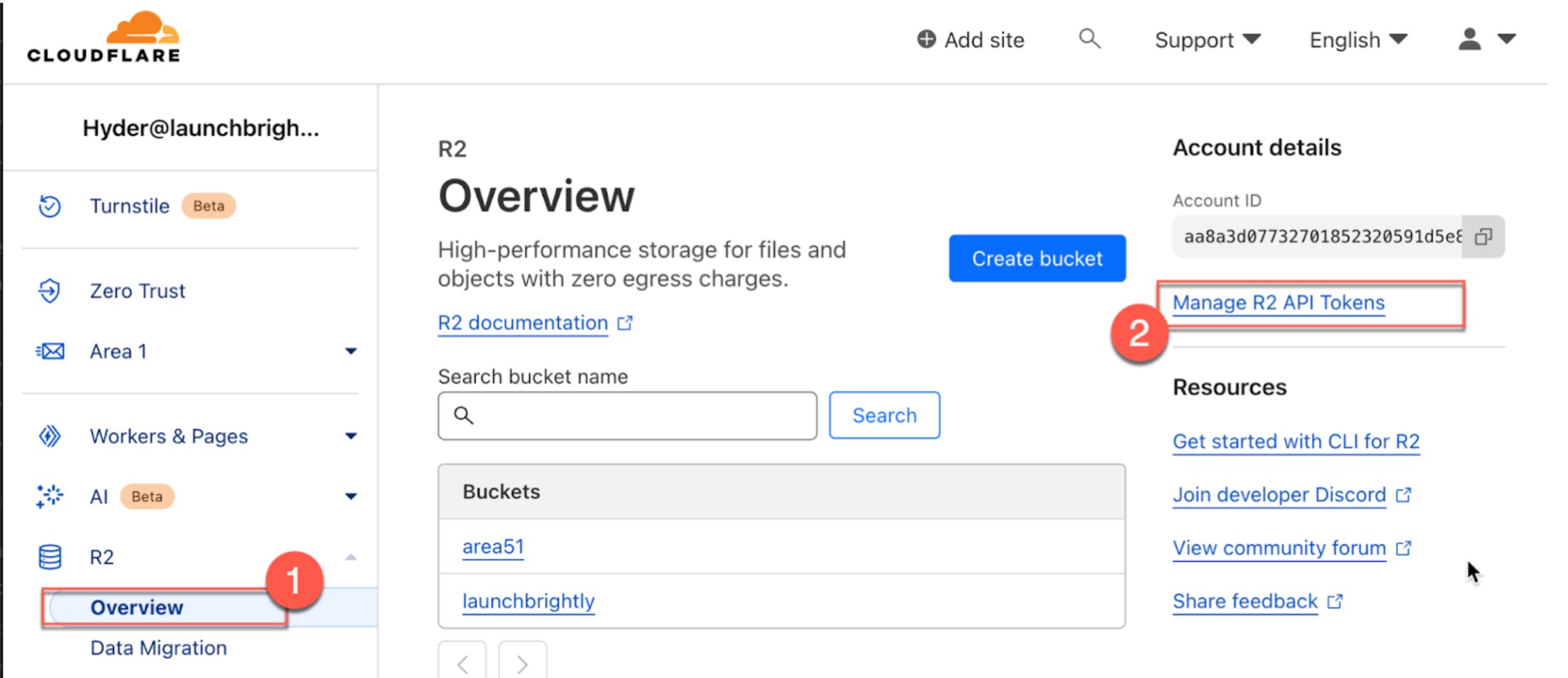Open the launchbrightly bucket
Viewport: 1568px width, 678px height.
click(x=529, y=601)
